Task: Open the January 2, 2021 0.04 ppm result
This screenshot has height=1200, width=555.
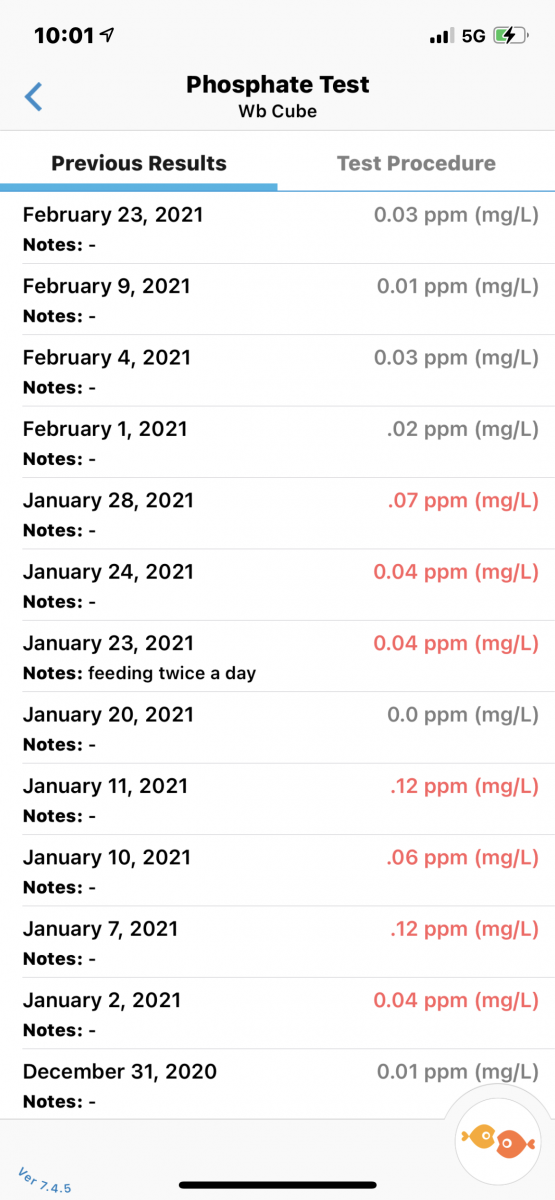Action: coord(277,1014)
